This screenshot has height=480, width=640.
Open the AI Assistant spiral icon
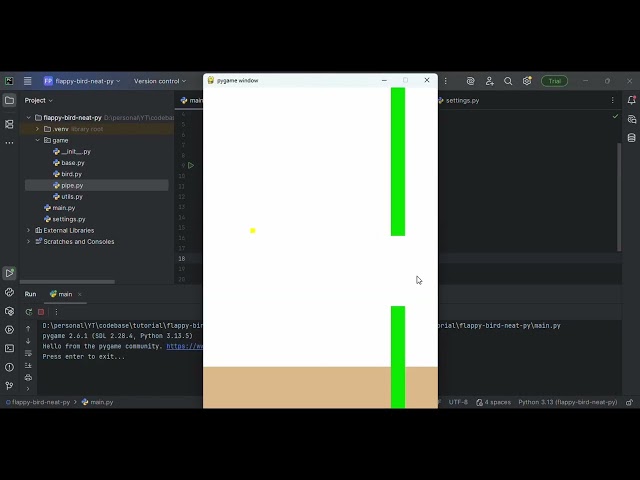coord(471,81)
